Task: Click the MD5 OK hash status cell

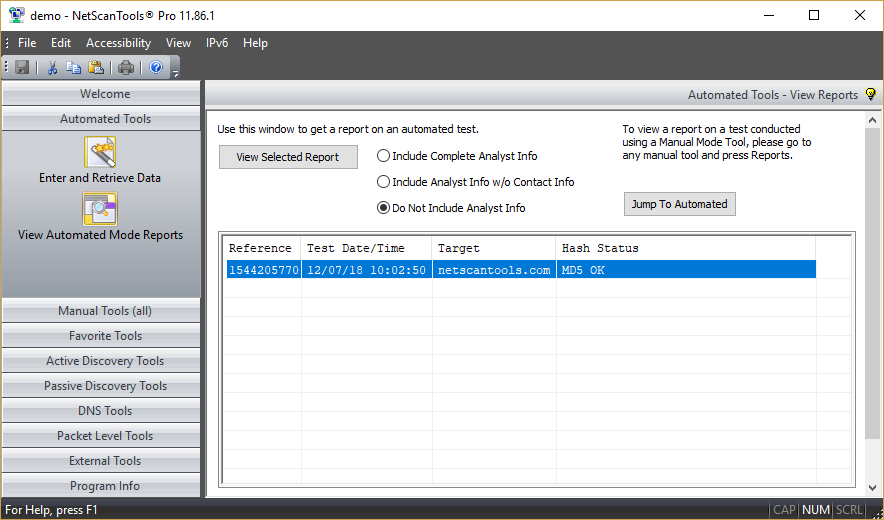Action: (686, 270)
